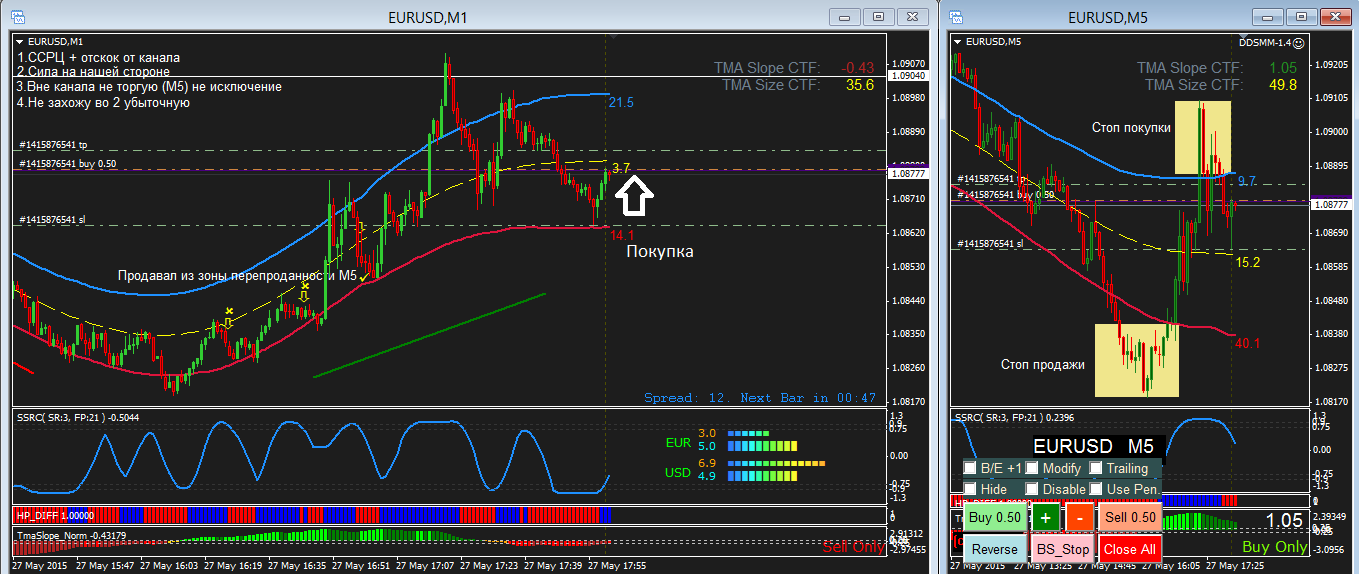This screenshot has height=574, width=1359.
Task: Click the Стоп покупки text on M5 chart
Action: tap(1131, 128)
